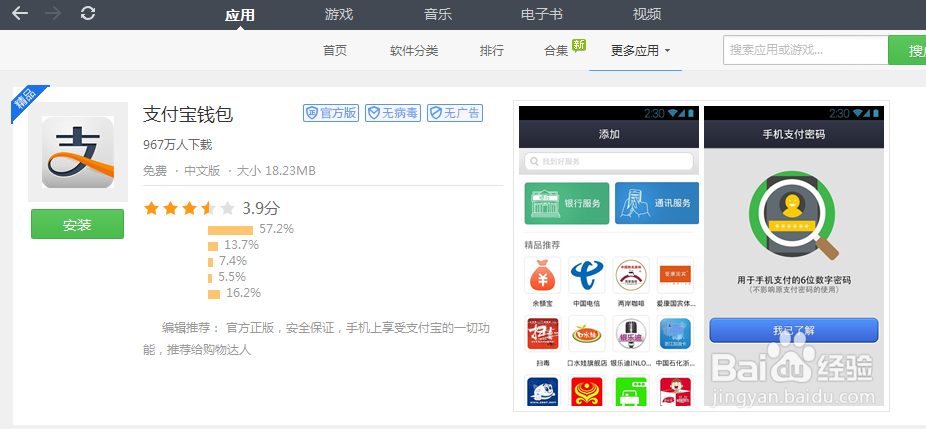Click the 编辑推荐 description text
This screenshot has height=429, width=926.
tap(317, 339)
